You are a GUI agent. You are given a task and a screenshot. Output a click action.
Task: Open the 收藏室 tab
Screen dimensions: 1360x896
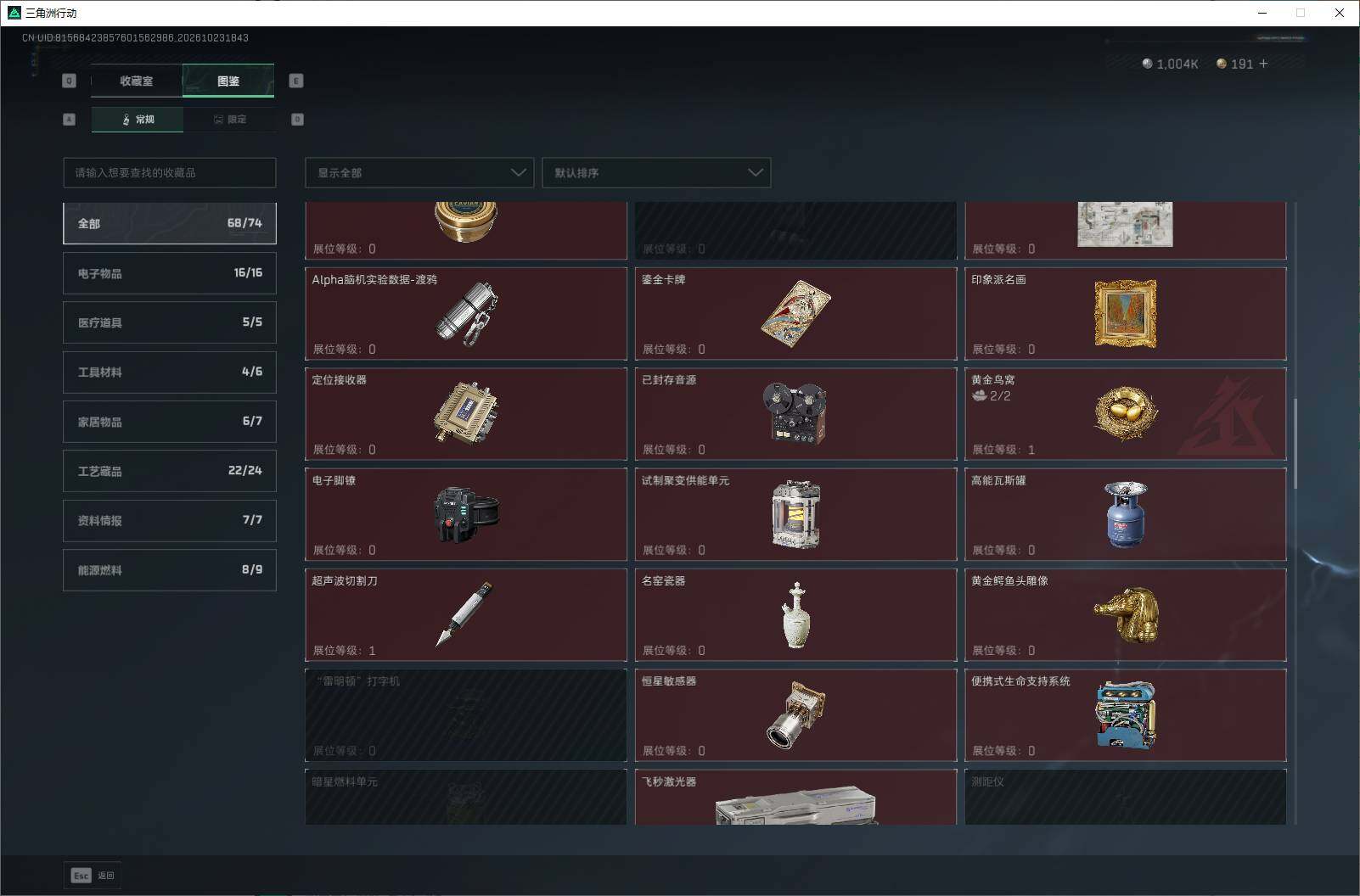point(137,81)
